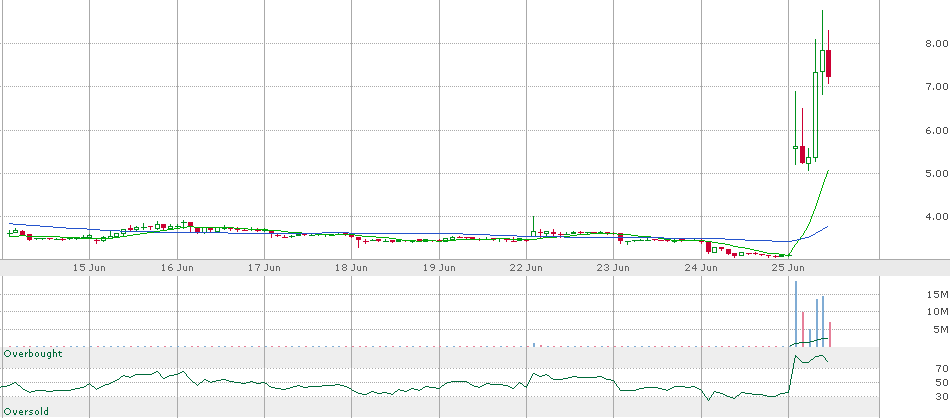The image size is (950, 418).
Task: Click the 22 Jun date label
Action: [x=526, y=268]
